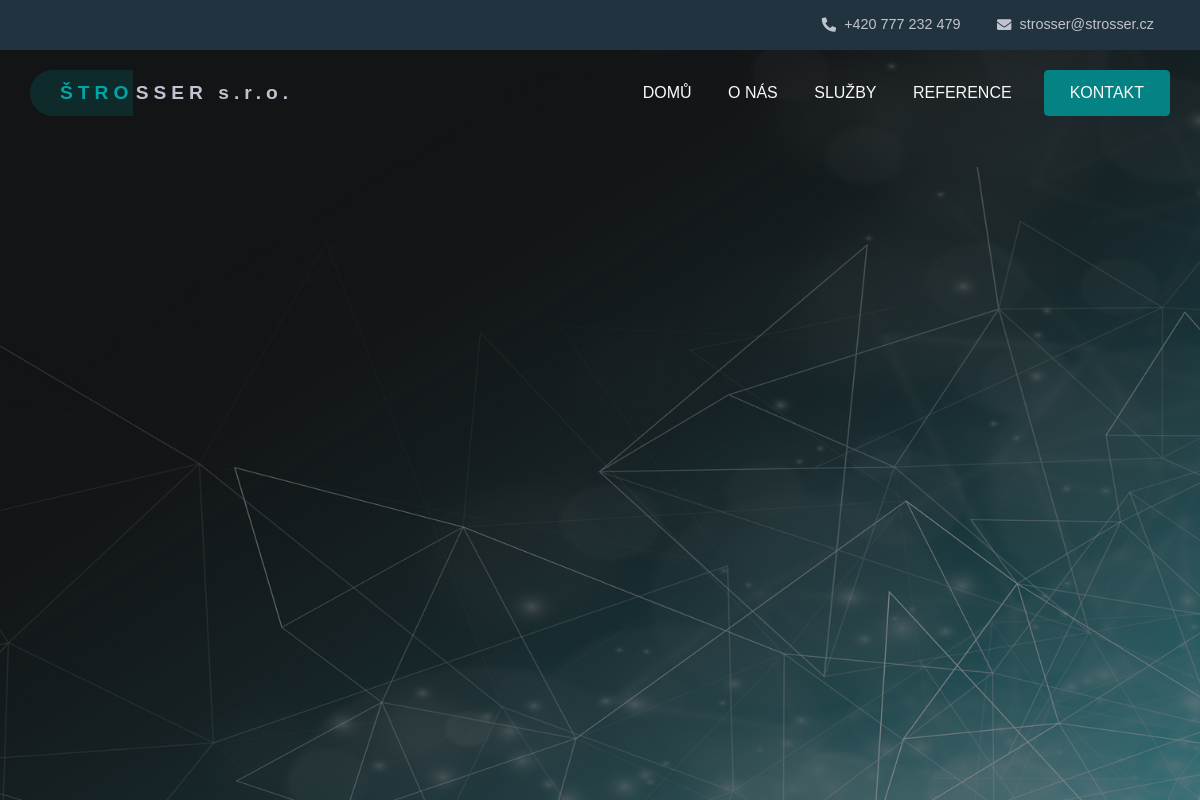Click the polygon network hero background
This screenshot has width=1200, height=800.
point(700,500)
